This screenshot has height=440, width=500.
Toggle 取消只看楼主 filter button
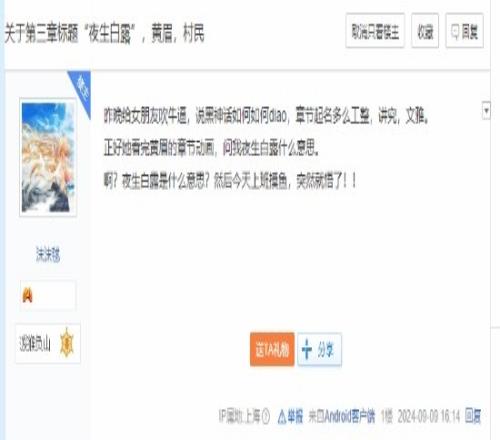tap(375, 31)
